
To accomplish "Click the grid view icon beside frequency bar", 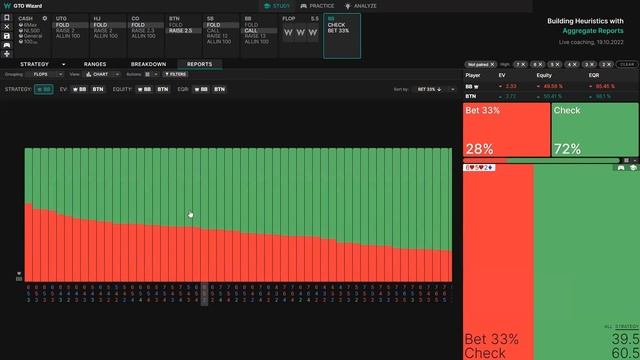I will click(627, 160).
